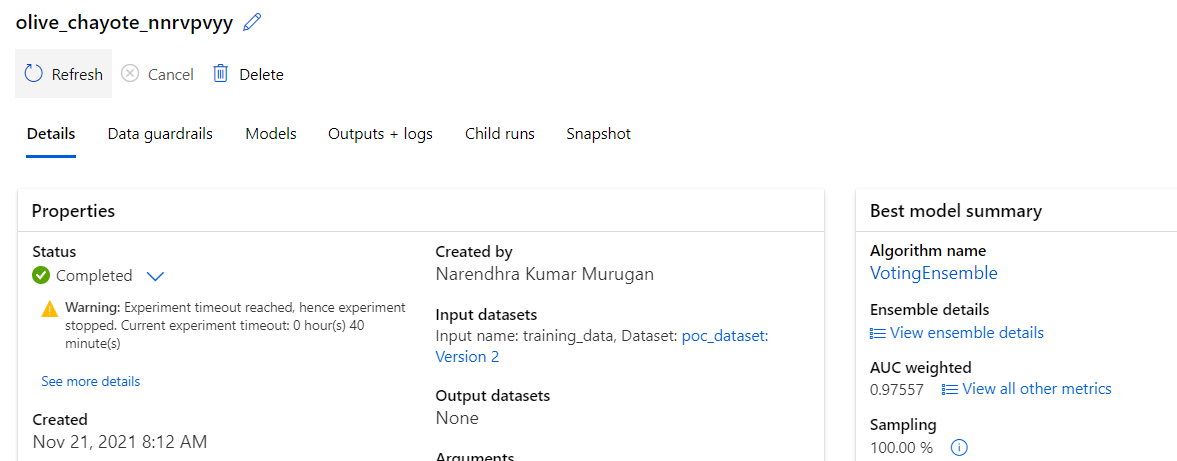Click the info icon next to Sampling
Image resolution: width=1177 pixels, height=461 pixels.
coord(959,447)
